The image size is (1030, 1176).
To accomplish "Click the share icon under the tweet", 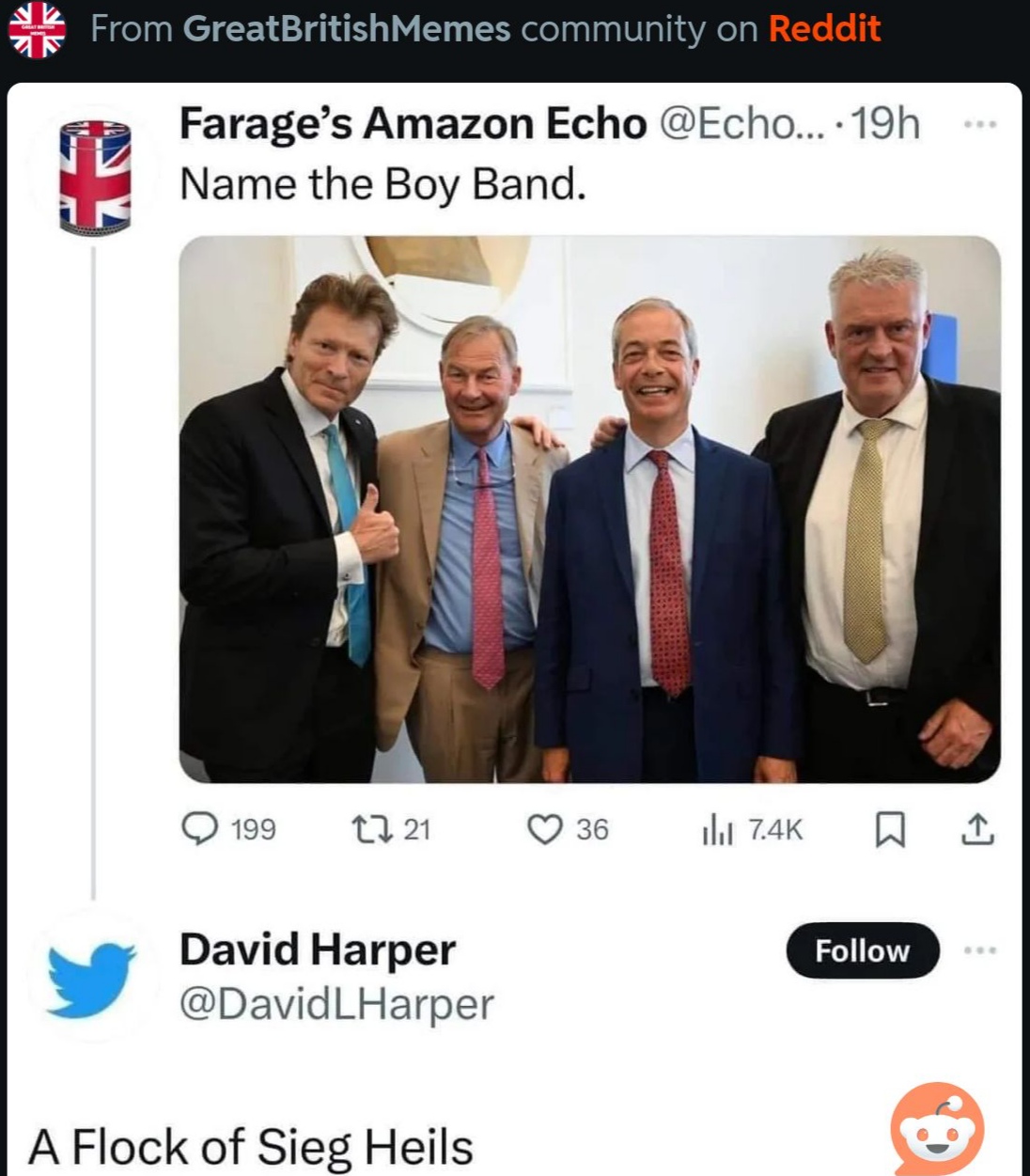I will click(x=977, y=829).
